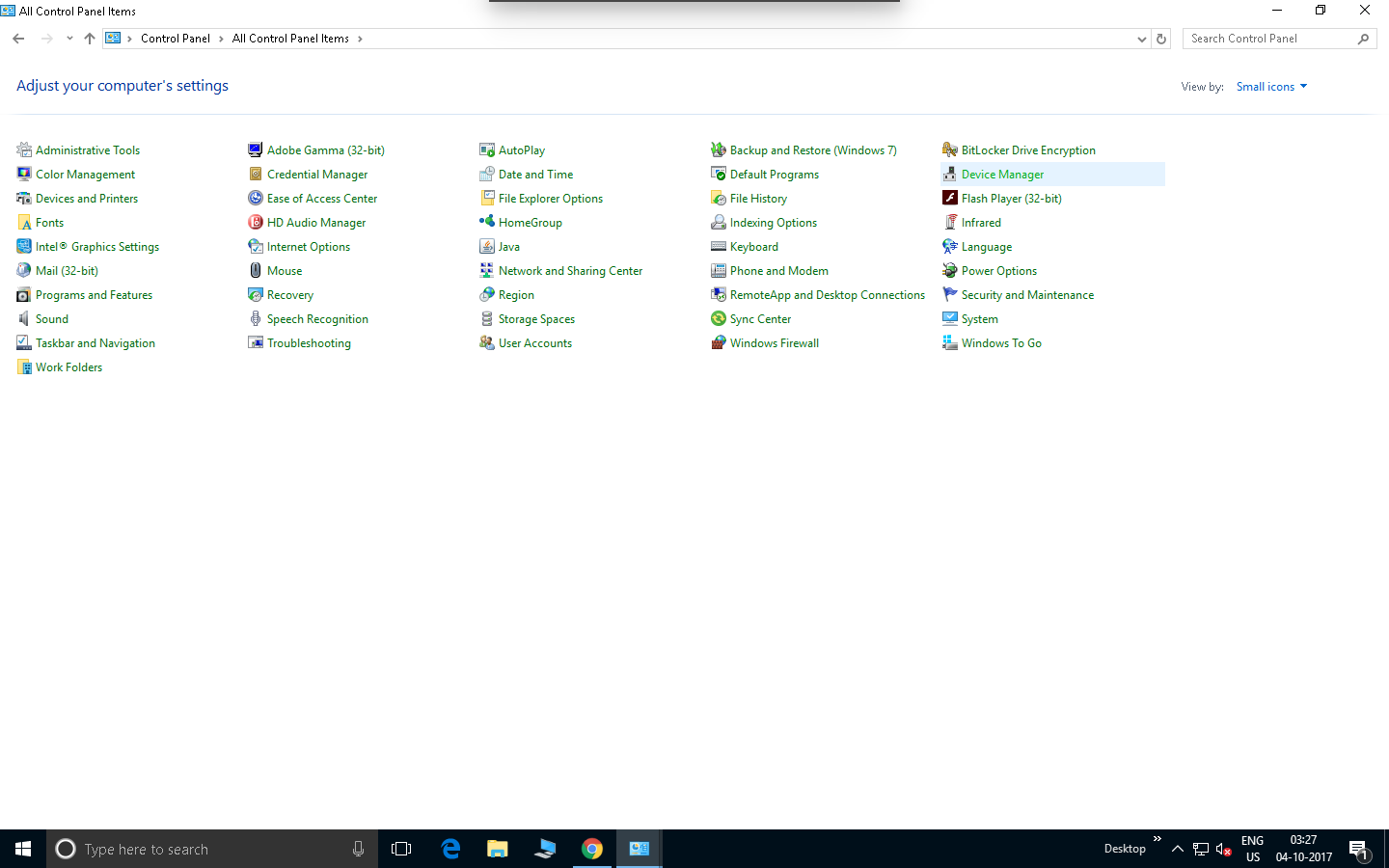1389x868 pixels.
Task: Click the Color Management icon
Action: click(x=24, y=174)
